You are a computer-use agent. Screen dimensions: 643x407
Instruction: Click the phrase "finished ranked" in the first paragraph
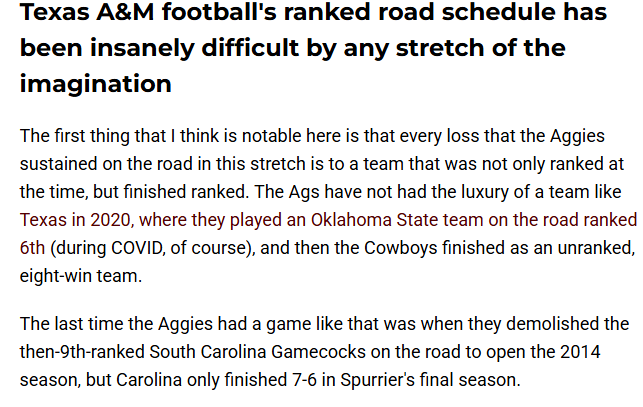click(186, 192)
